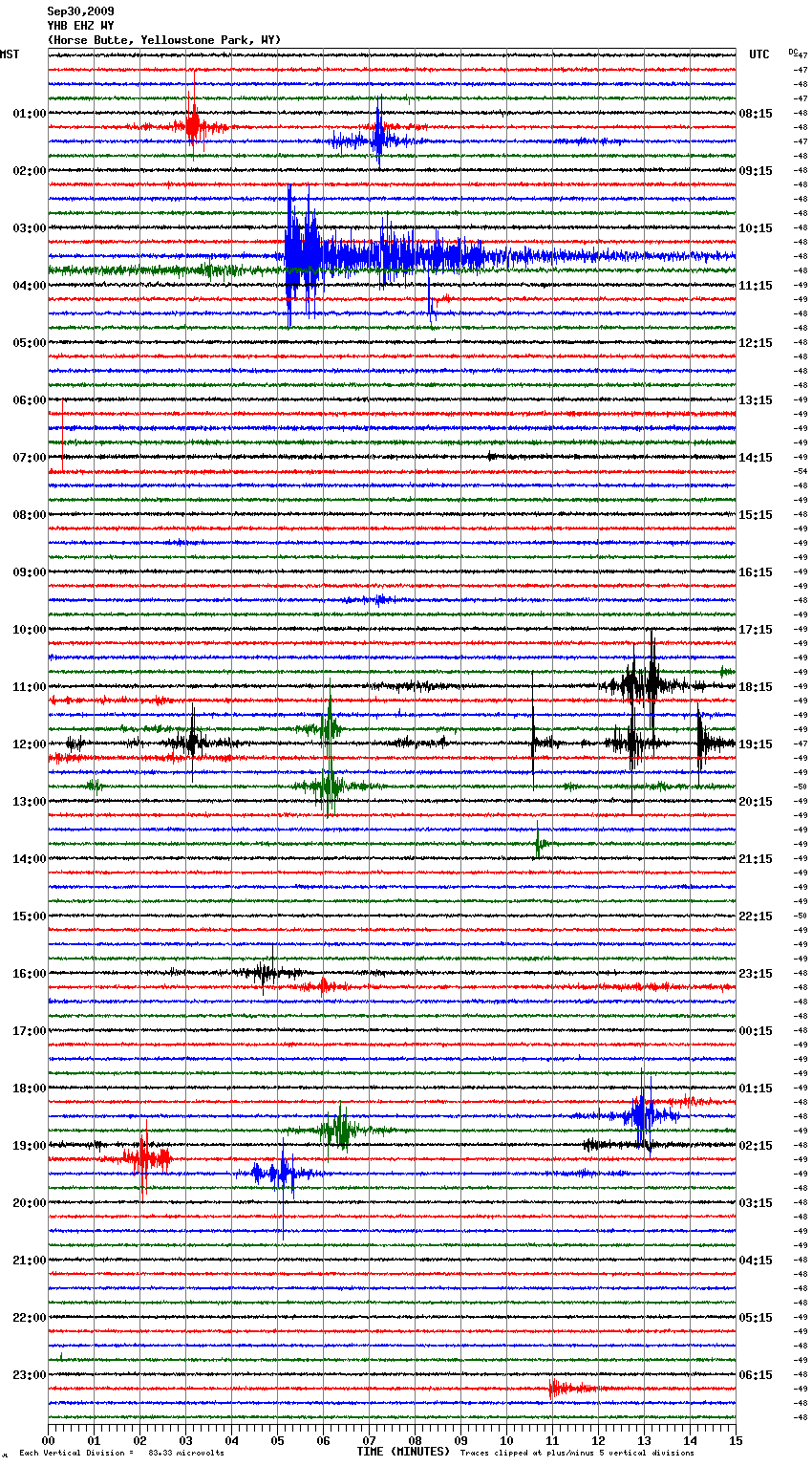
Task: Click minute 10 on the bottom axis
Action: (x=507, y=1439)
